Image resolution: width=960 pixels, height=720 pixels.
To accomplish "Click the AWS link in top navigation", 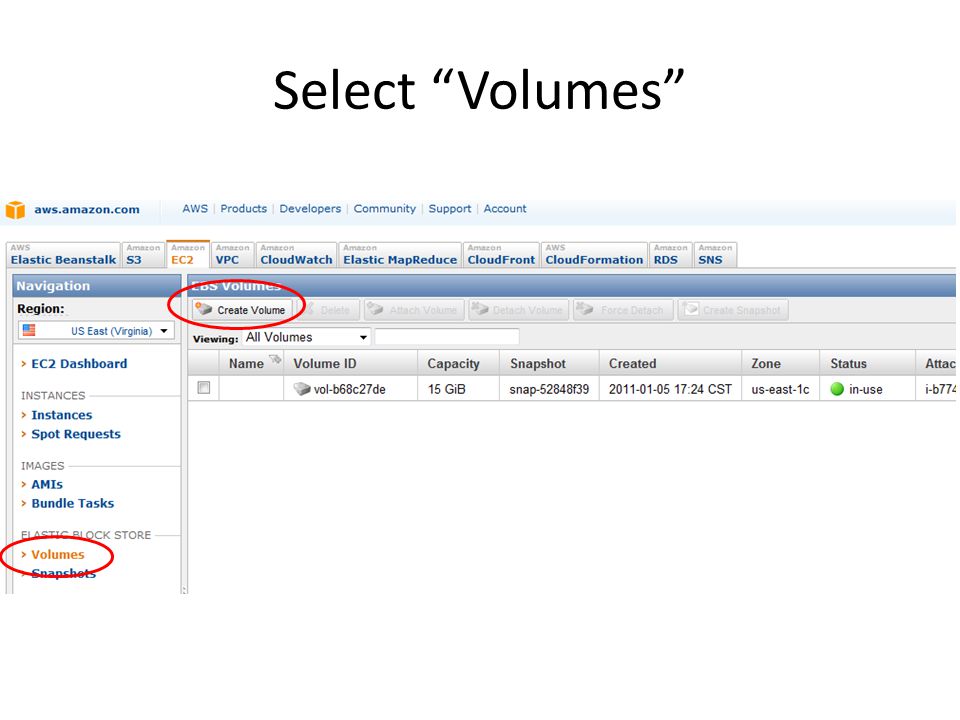I will tap(195, 209).
